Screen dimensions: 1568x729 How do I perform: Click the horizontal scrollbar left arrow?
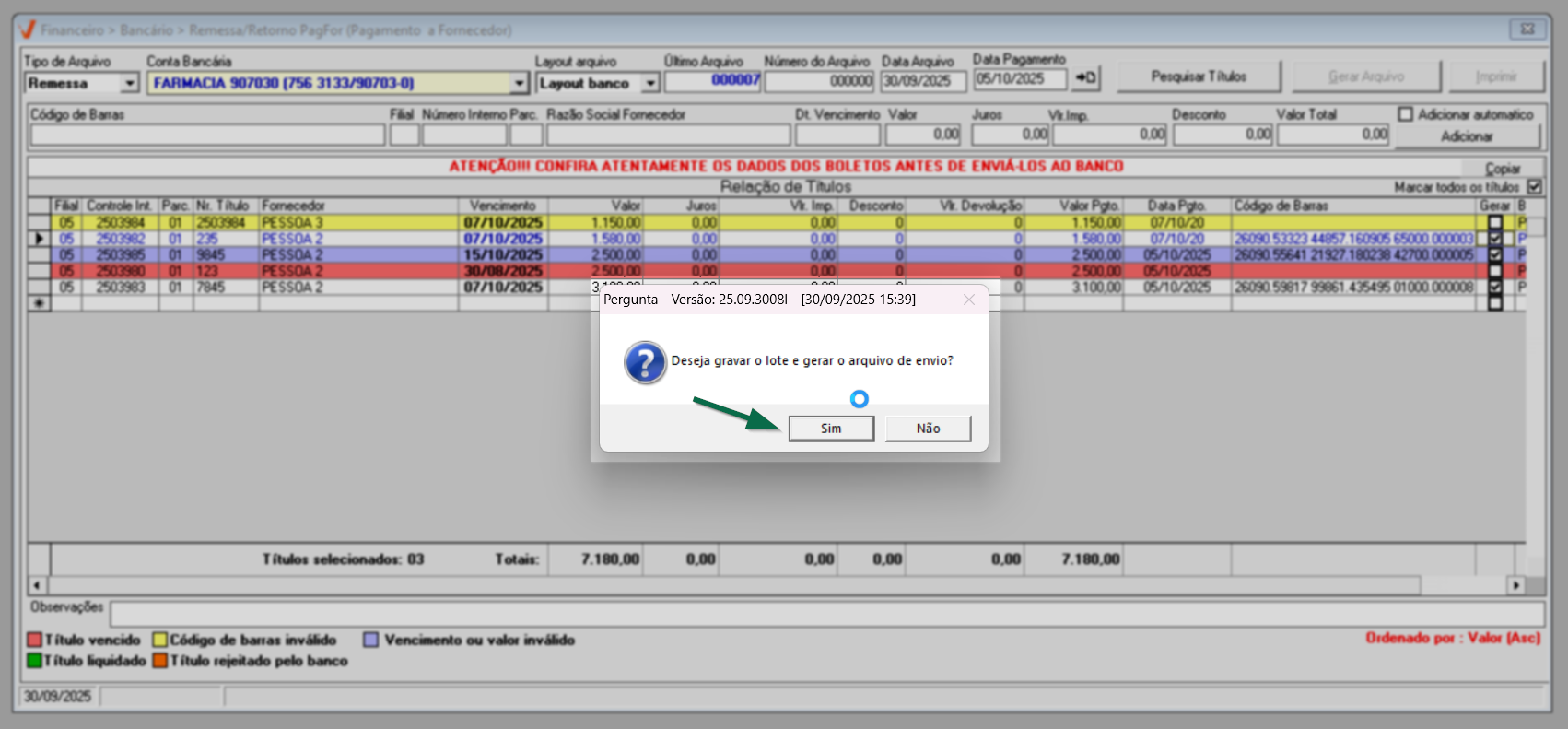tap(37, 585)
